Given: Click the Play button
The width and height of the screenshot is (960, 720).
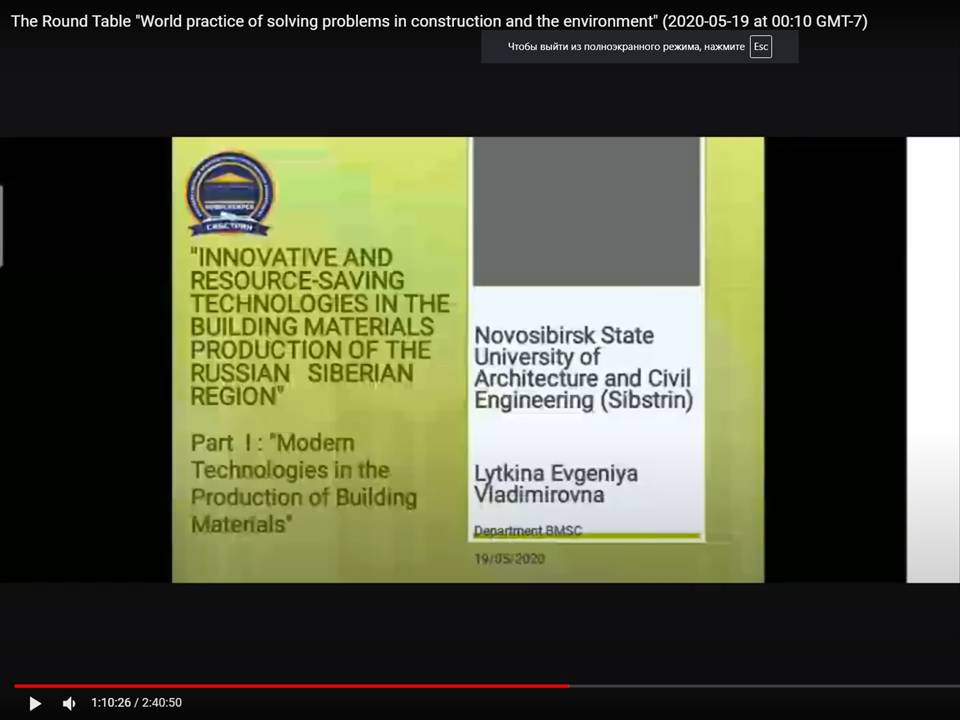Looking at the screenshot, I should tap(36, 703).
